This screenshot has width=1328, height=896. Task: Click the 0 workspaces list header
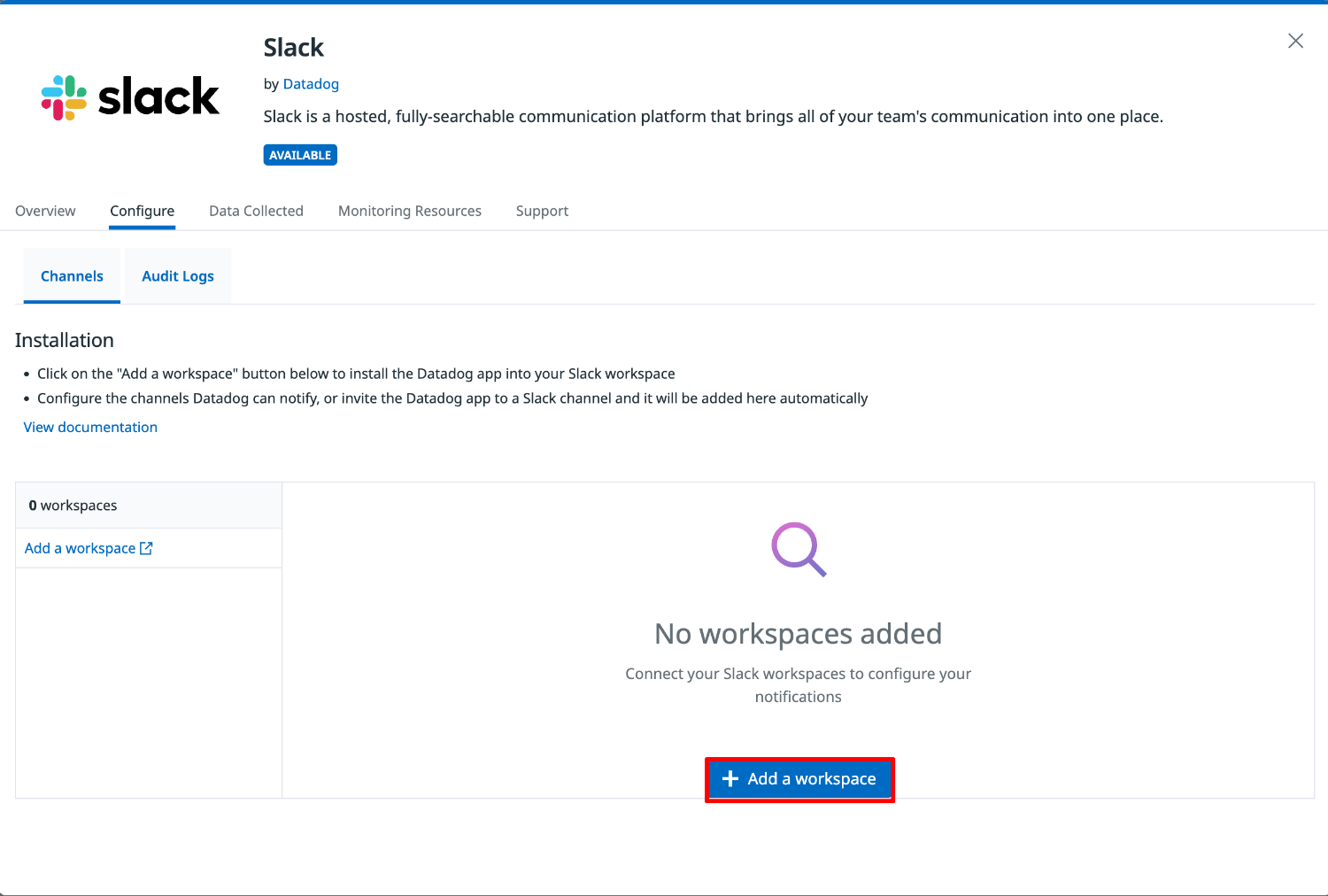(x=73, y=506)
